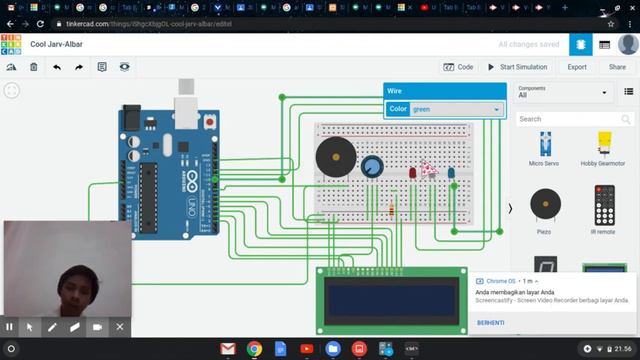Image resolution: width=640 pixels, height=360 pixels.
Task: Open YouTube from the shelf
Action: click(x=307, y=349)
